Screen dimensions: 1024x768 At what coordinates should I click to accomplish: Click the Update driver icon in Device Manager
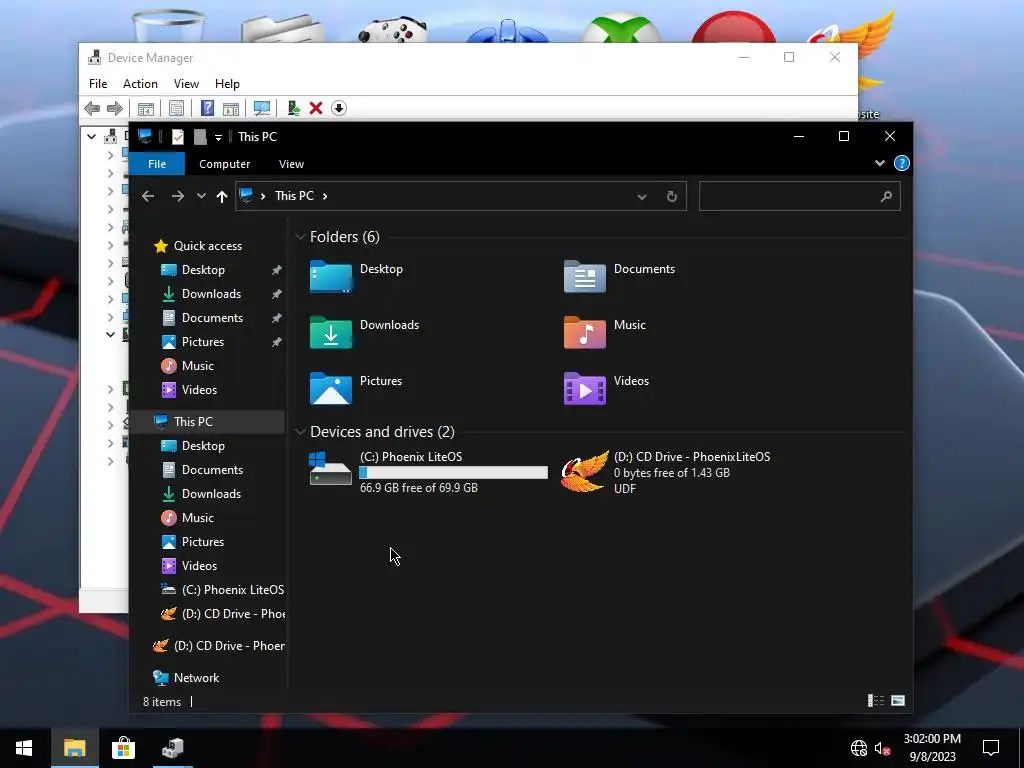[293, 108]
